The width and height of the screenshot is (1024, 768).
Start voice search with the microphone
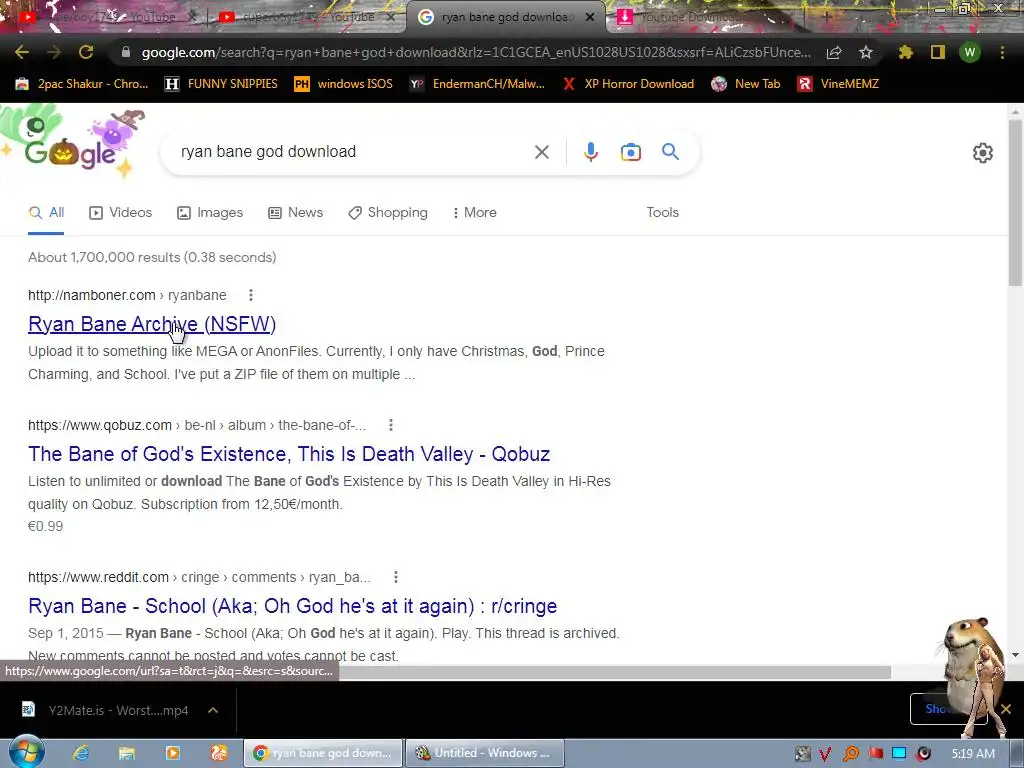point(590,152)
